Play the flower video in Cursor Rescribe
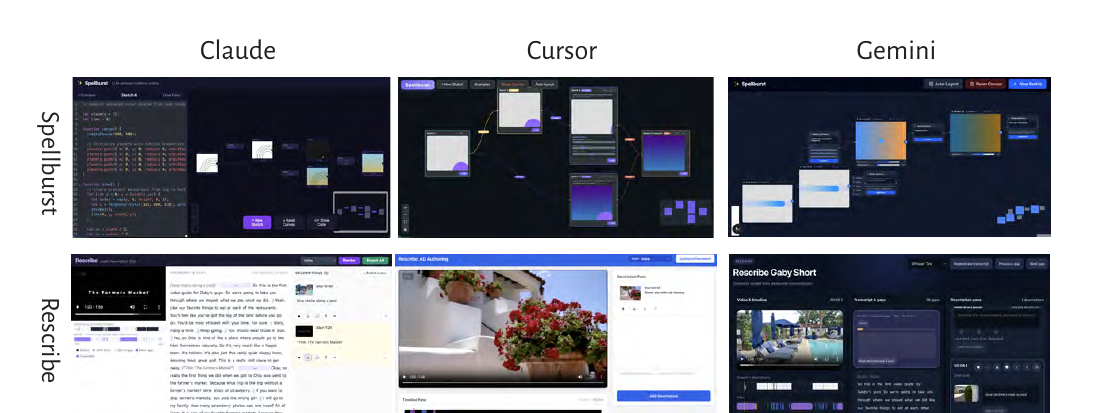 coord(404,377)
